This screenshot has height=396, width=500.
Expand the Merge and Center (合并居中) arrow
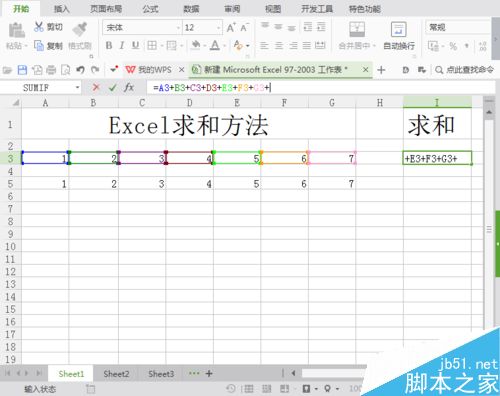[x=374, y=45]
